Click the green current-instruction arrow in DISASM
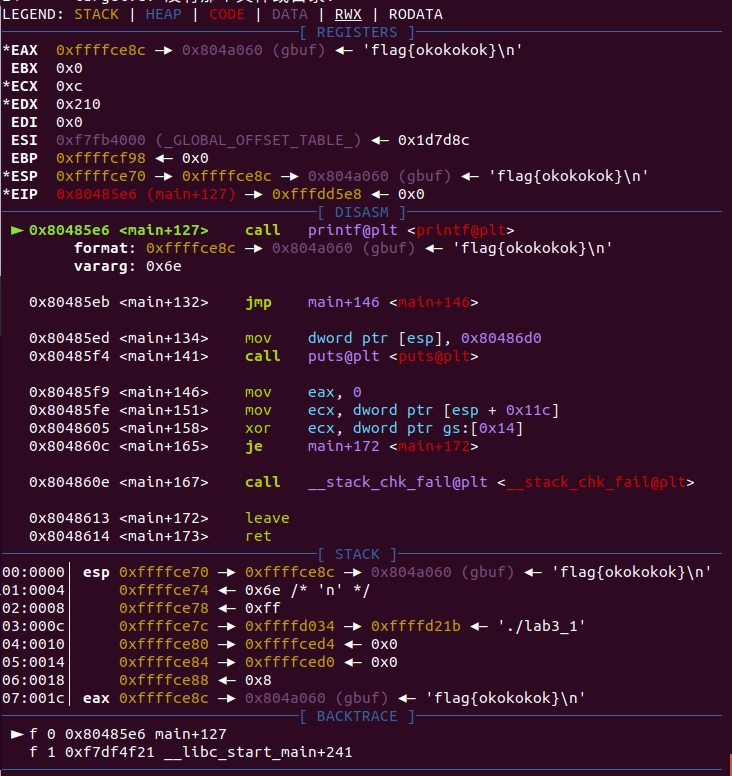 coord(17,230)
